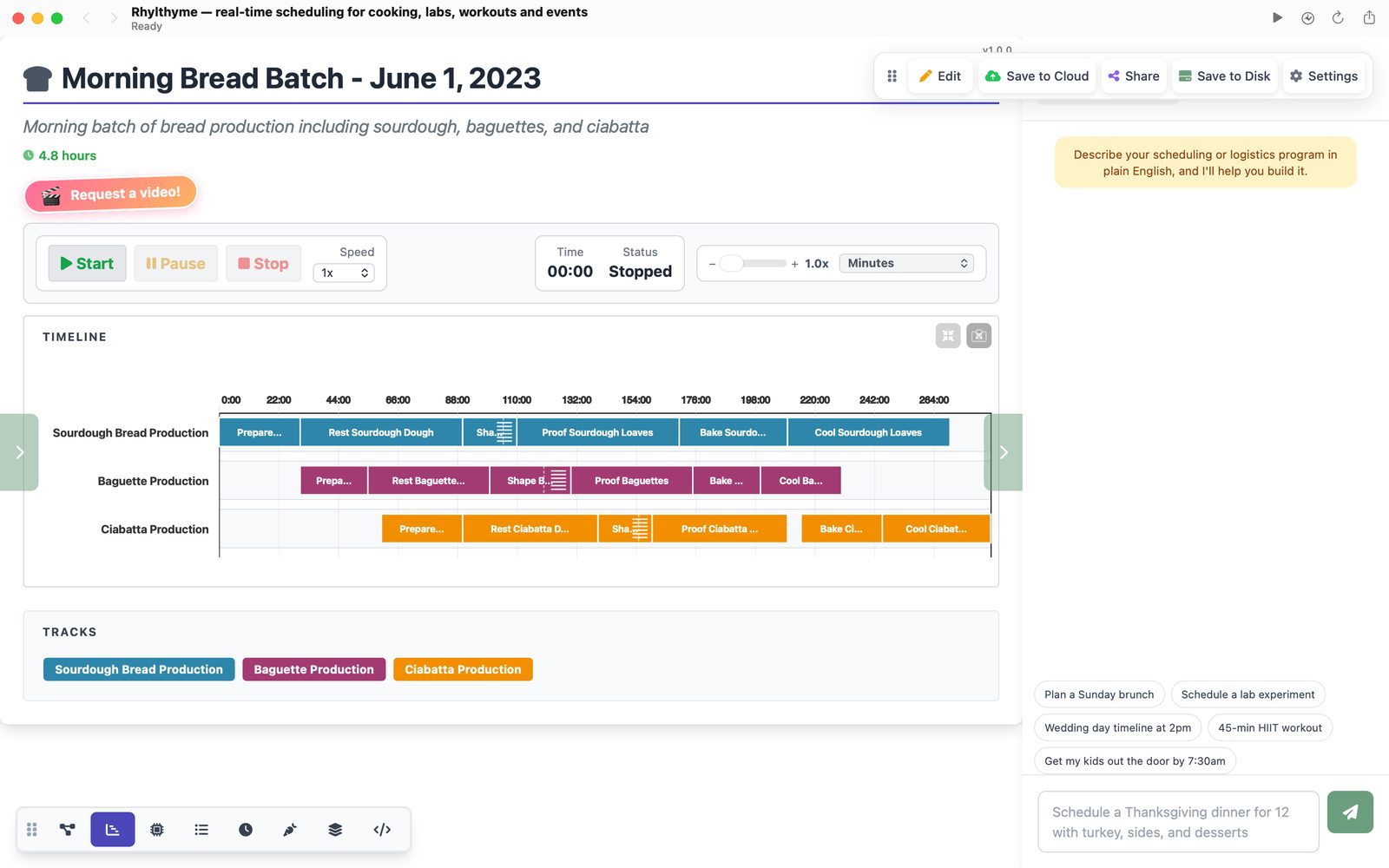Grab the bottom toolbar drag handle
This screenshot has width=1389, height=868.
point(32,830)
